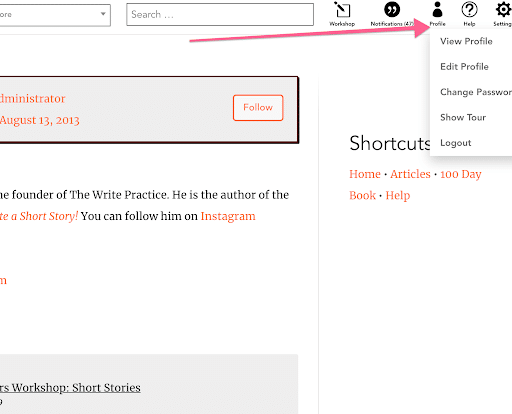Open the Help shortcut link
Image resolution: width=512 pixels, height=414 pixels.
pyautogui.click(x=398, y=196)
